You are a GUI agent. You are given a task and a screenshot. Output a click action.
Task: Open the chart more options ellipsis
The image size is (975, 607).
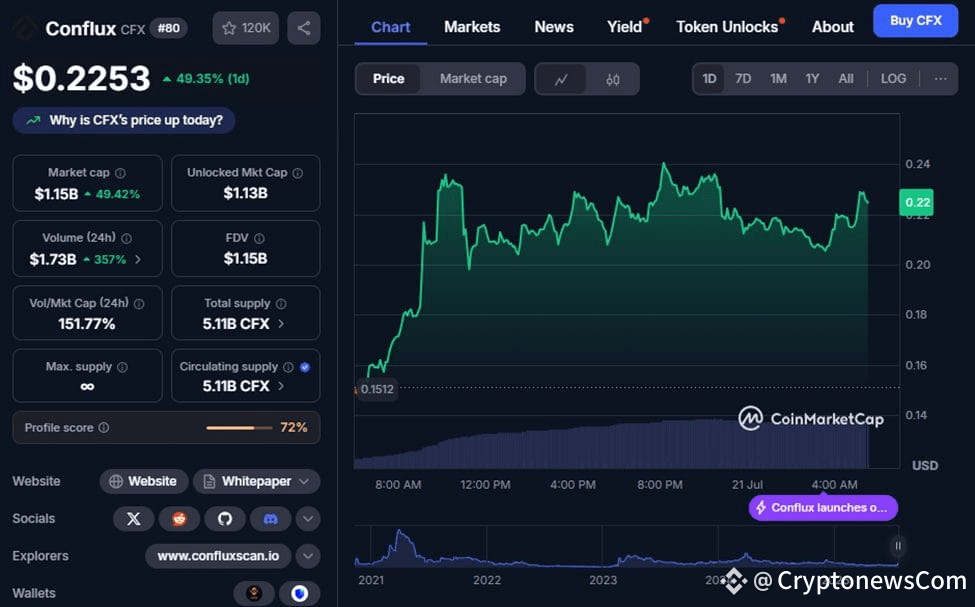[x=940, y=79]
